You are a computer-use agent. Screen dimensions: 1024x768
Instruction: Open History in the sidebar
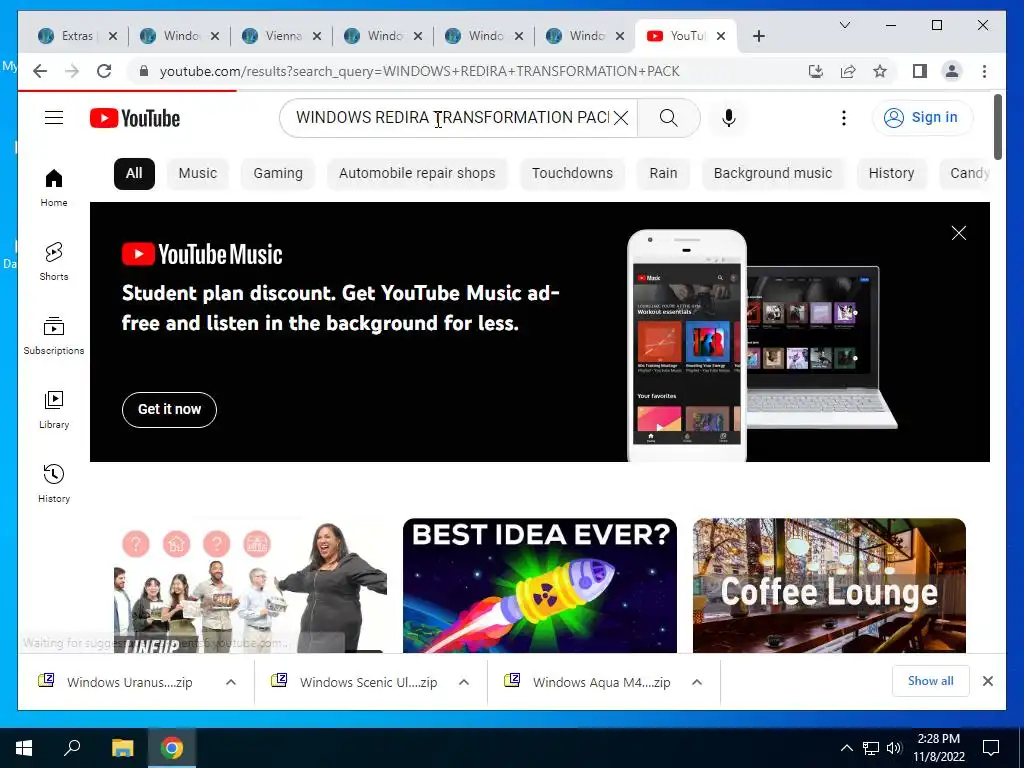pyautogui.click(x=54, y=483)
